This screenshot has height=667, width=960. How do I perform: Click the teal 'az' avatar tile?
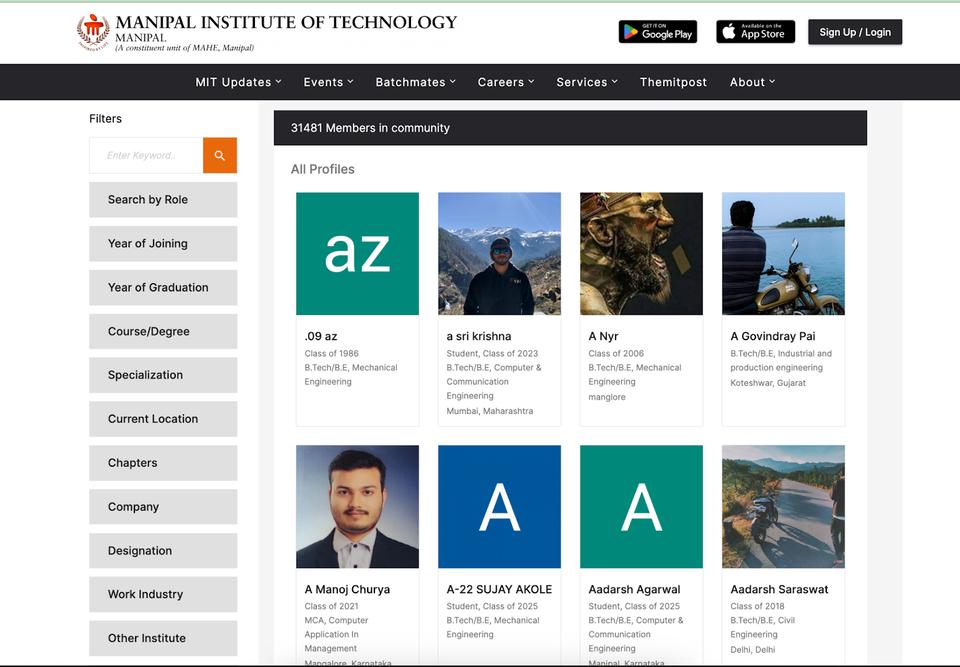358,254
